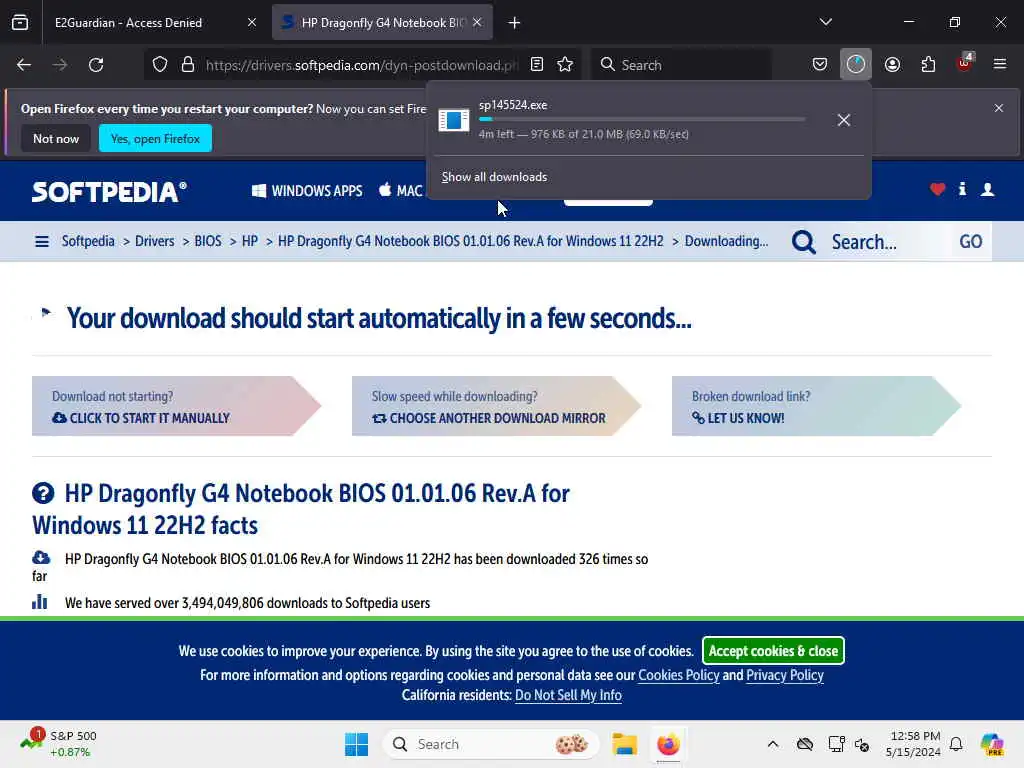This screenshot has height=768, width=1024.
Task: Go to Drivers breadcrumb link
Action: pos(155,241)
